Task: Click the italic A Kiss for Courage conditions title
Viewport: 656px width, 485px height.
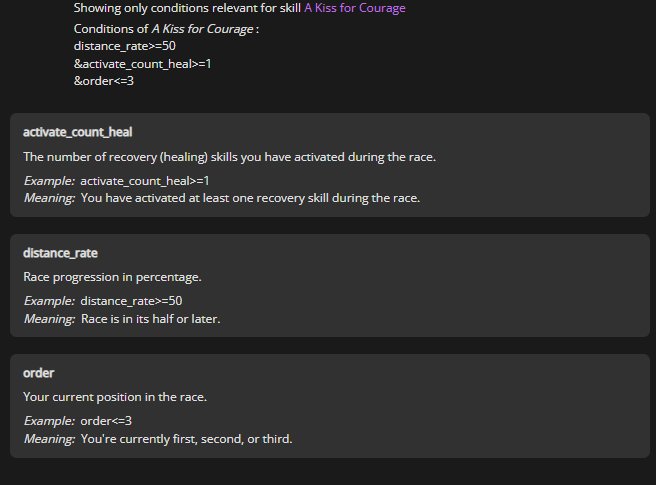Action: pos(202,29)
